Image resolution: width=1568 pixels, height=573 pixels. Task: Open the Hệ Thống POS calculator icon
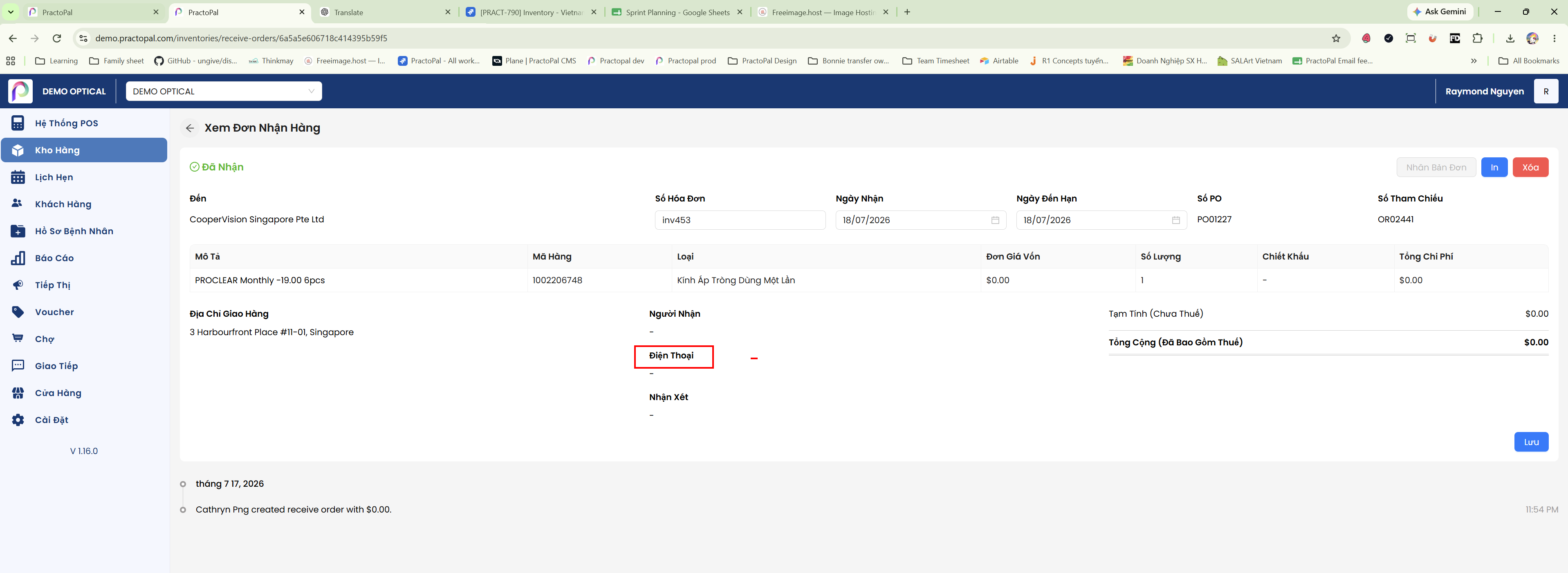(18, 123)
